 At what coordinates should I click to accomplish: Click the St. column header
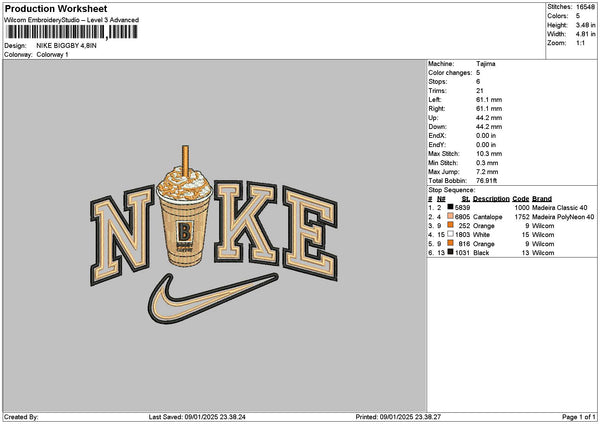tap(466, 199)
